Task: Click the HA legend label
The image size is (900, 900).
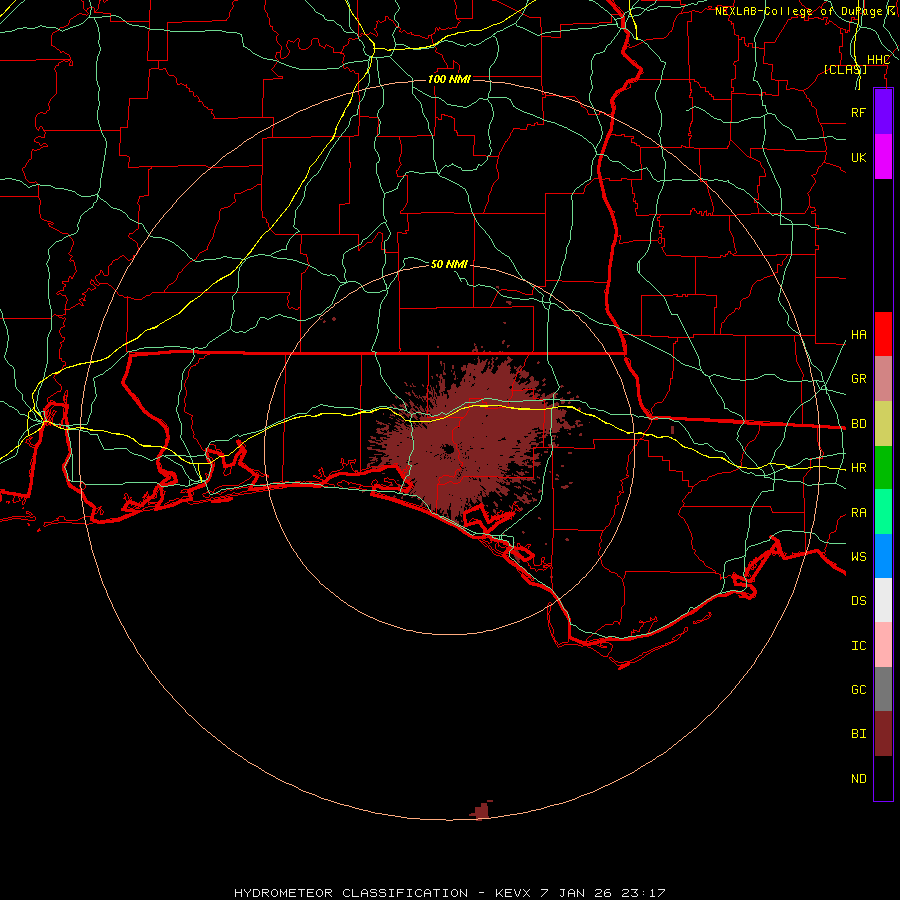Action: (x=858, y=335)
